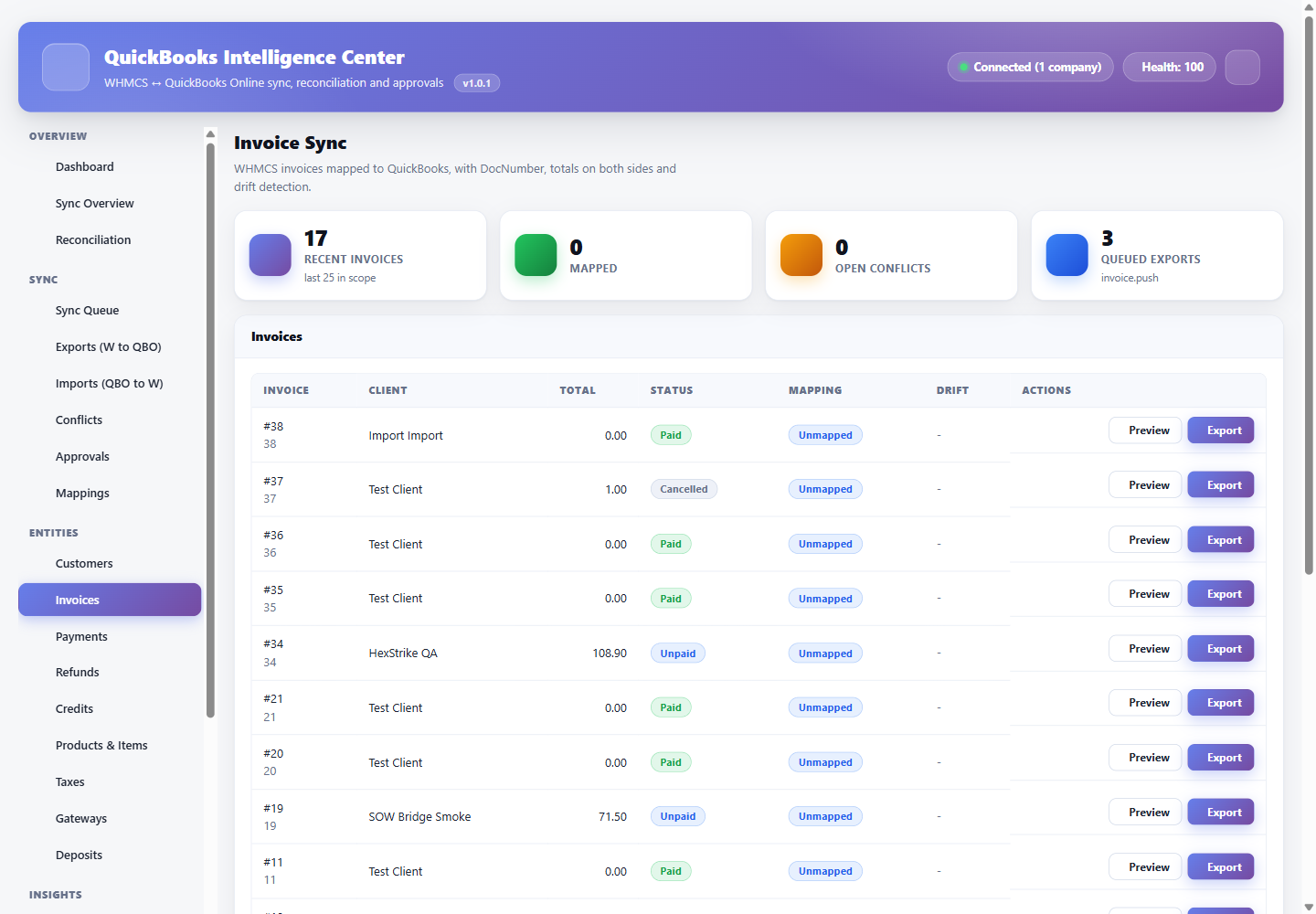Export invoice #38 to QuickBooks

click(x=1221, y=430)
